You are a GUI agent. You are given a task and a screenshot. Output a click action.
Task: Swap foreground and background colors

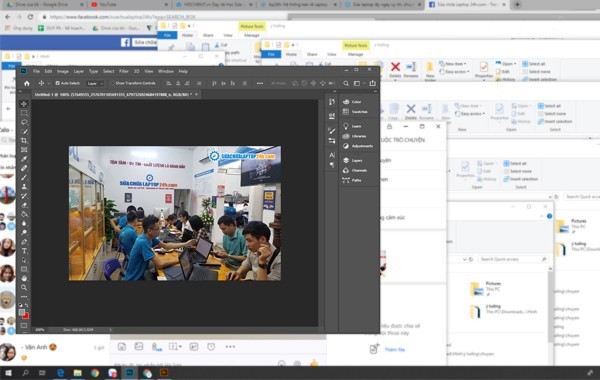pos(26,305)
